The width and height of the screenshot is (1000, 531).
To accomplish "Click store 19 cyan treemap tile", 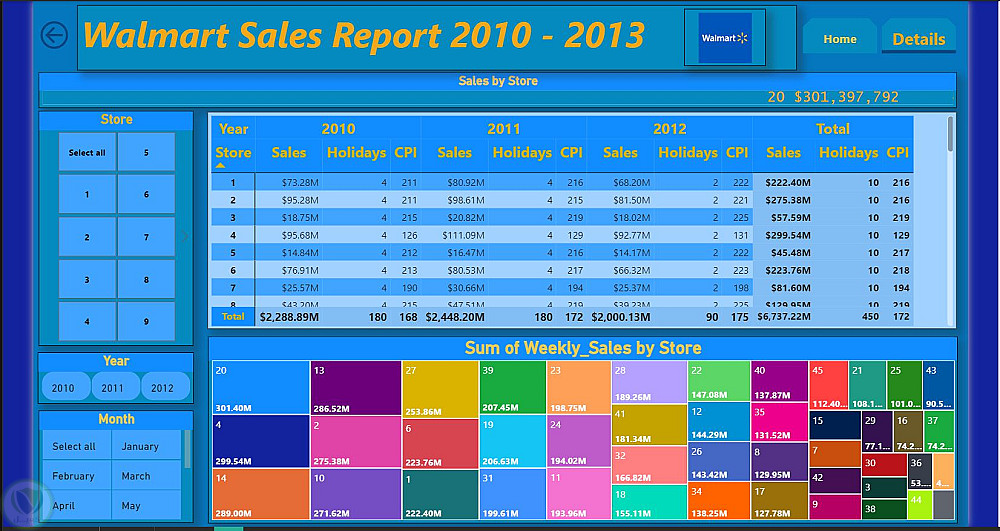I will pos(513,441).
